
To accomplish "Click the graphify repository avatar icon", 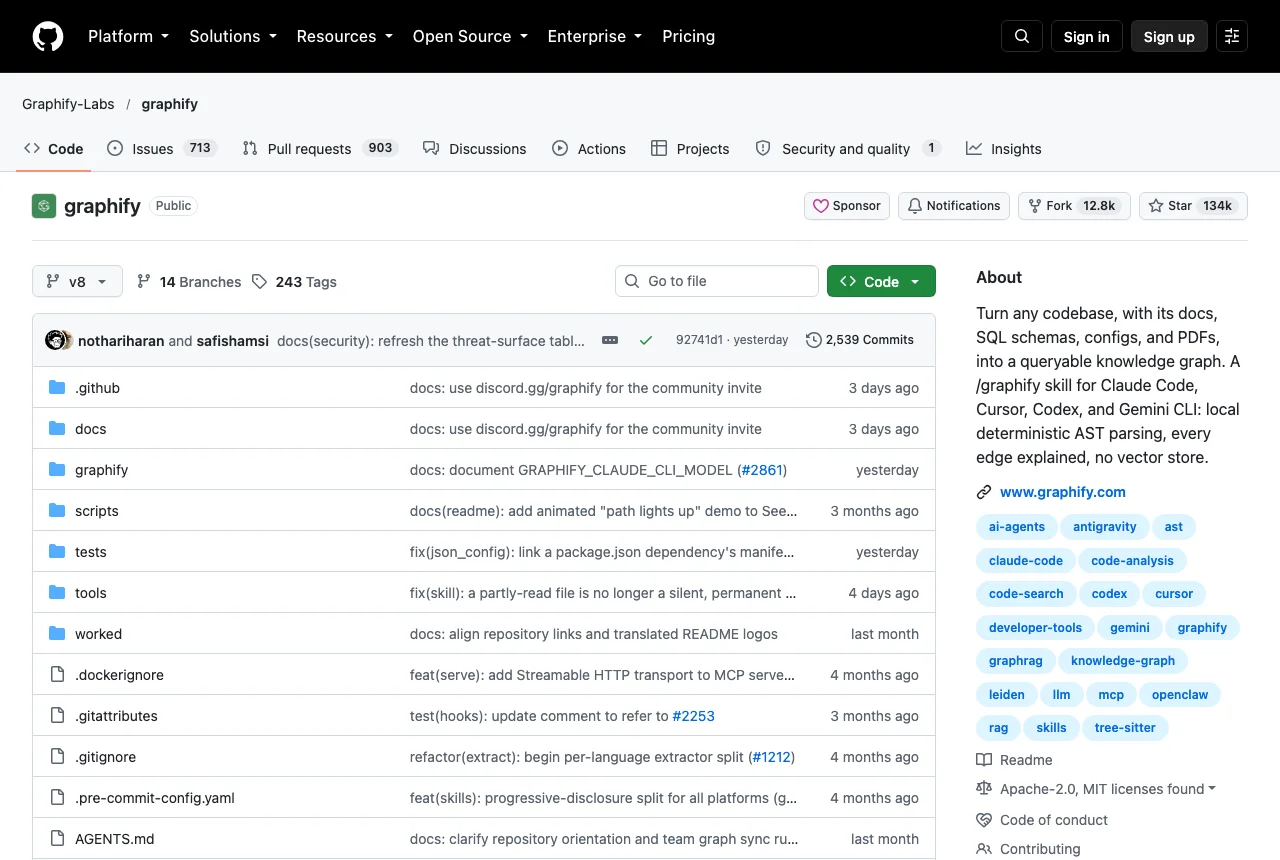I will pyautogui.click(x=44, y=206).
